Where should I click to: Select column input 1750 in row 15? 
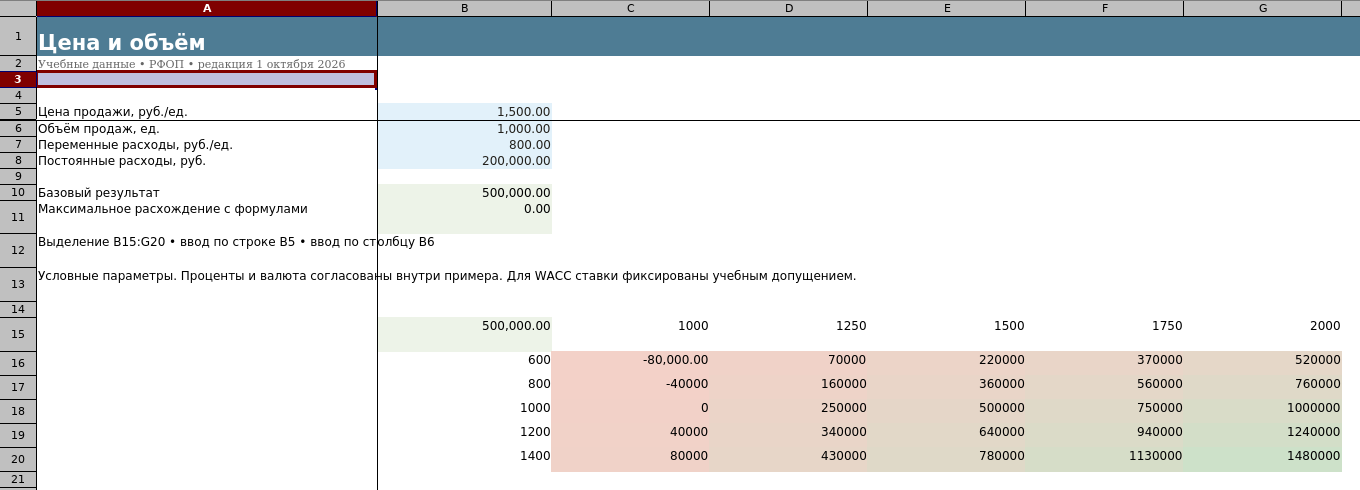click(1104, 335)
